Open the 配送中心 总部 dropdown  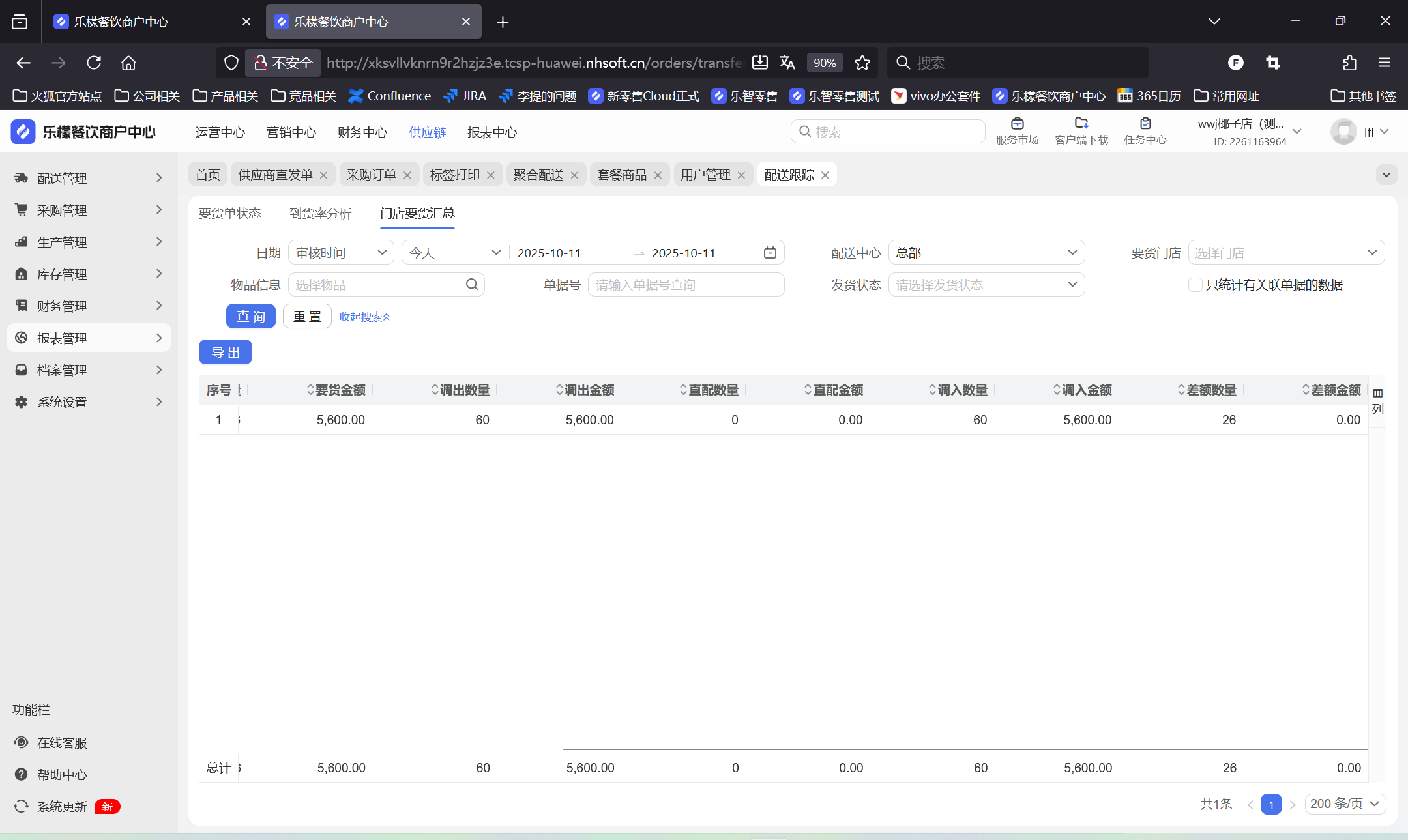tap(986, 253)
